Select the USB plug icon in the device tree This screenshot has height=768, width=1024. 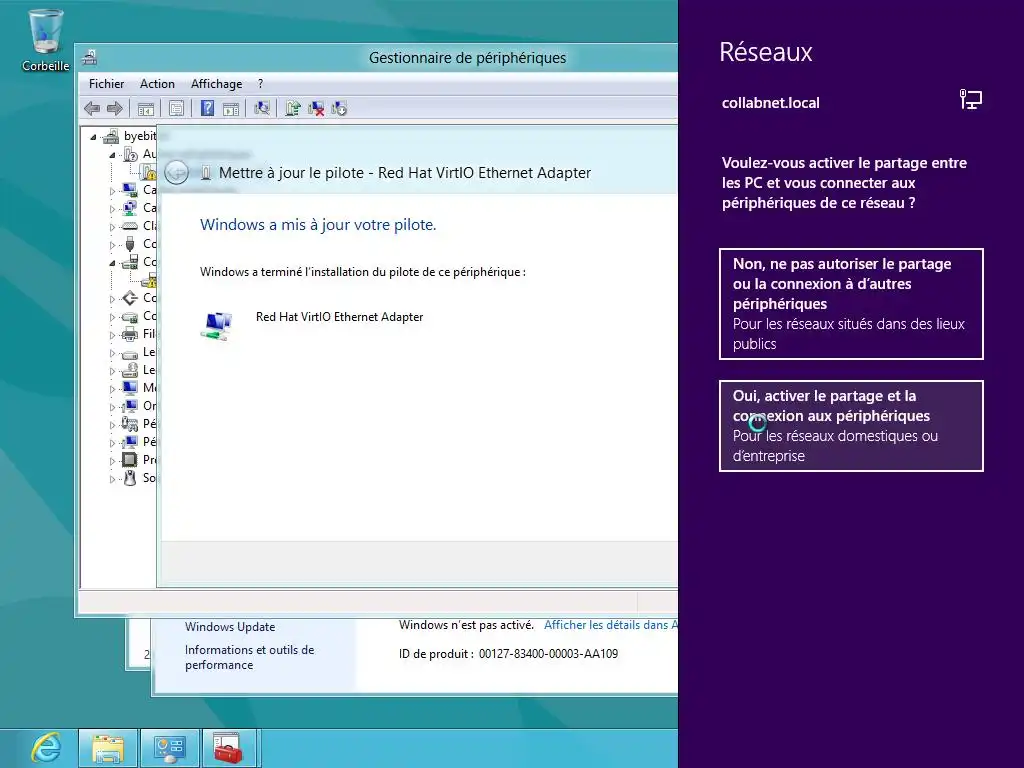(x=130, y=244)
